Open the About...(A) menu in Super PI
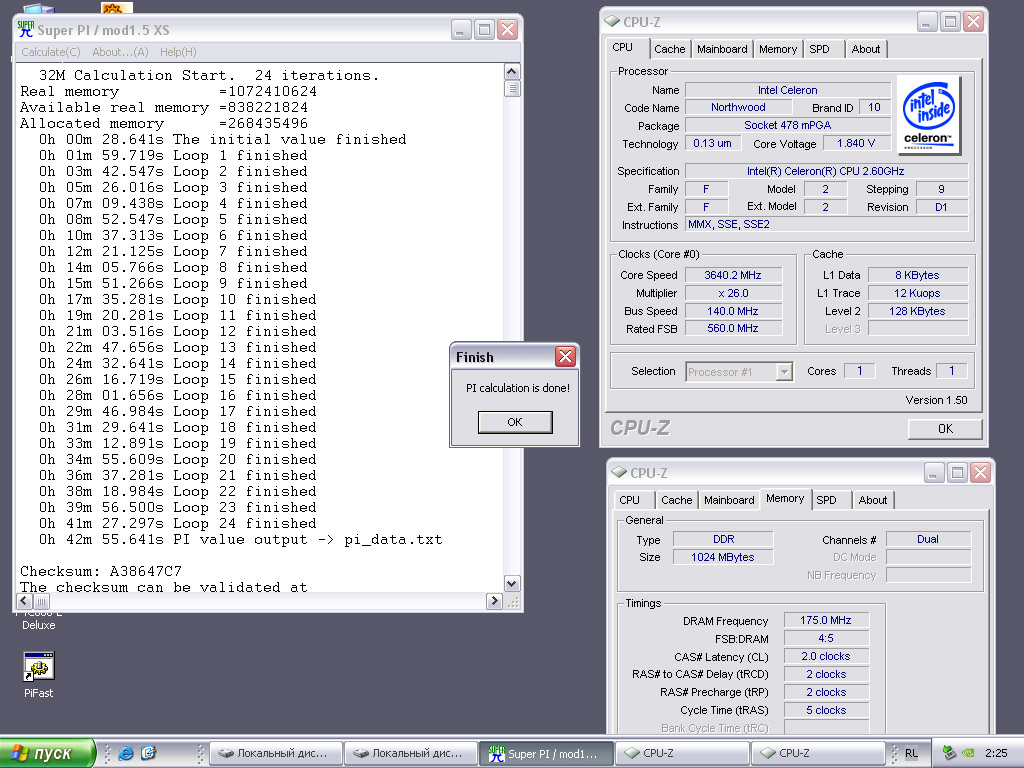This screenshot has width=1024, height=768. tap(120, 52)
